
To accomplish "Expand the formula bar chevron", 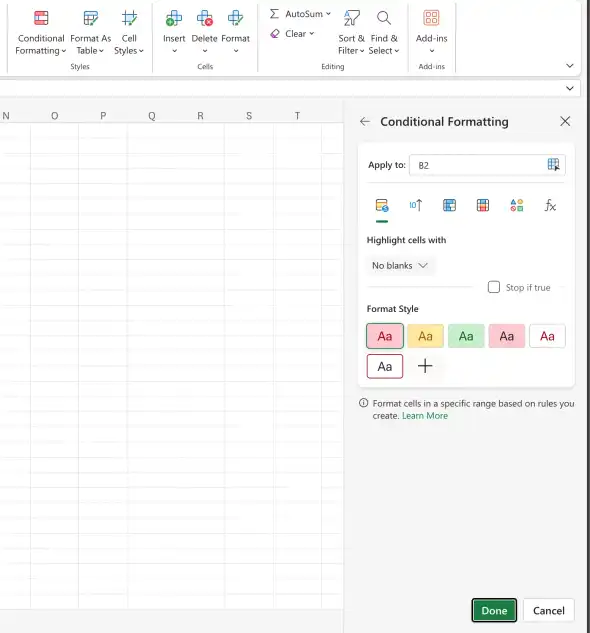I will (x=570, y=88).
